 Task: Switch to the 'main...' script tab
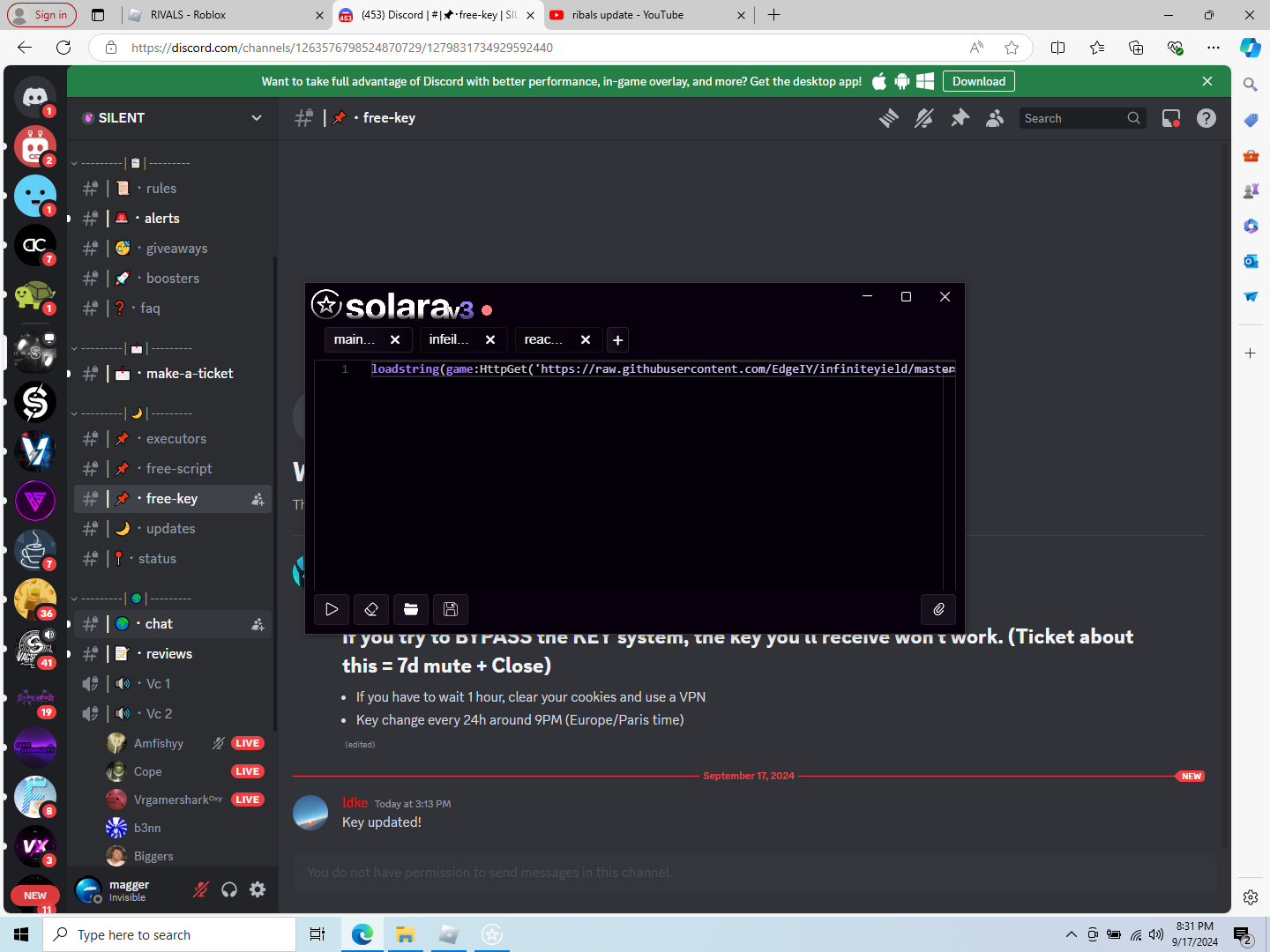pyautogui.click(x=355, y=339)
